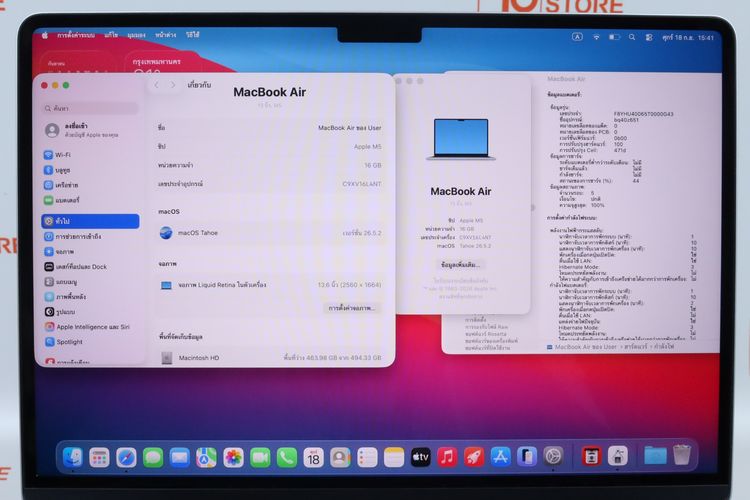This screenshot has width=750, height=500.
Task: Open the Help (วิธีใช้) menu
Action: pos(193,35)
